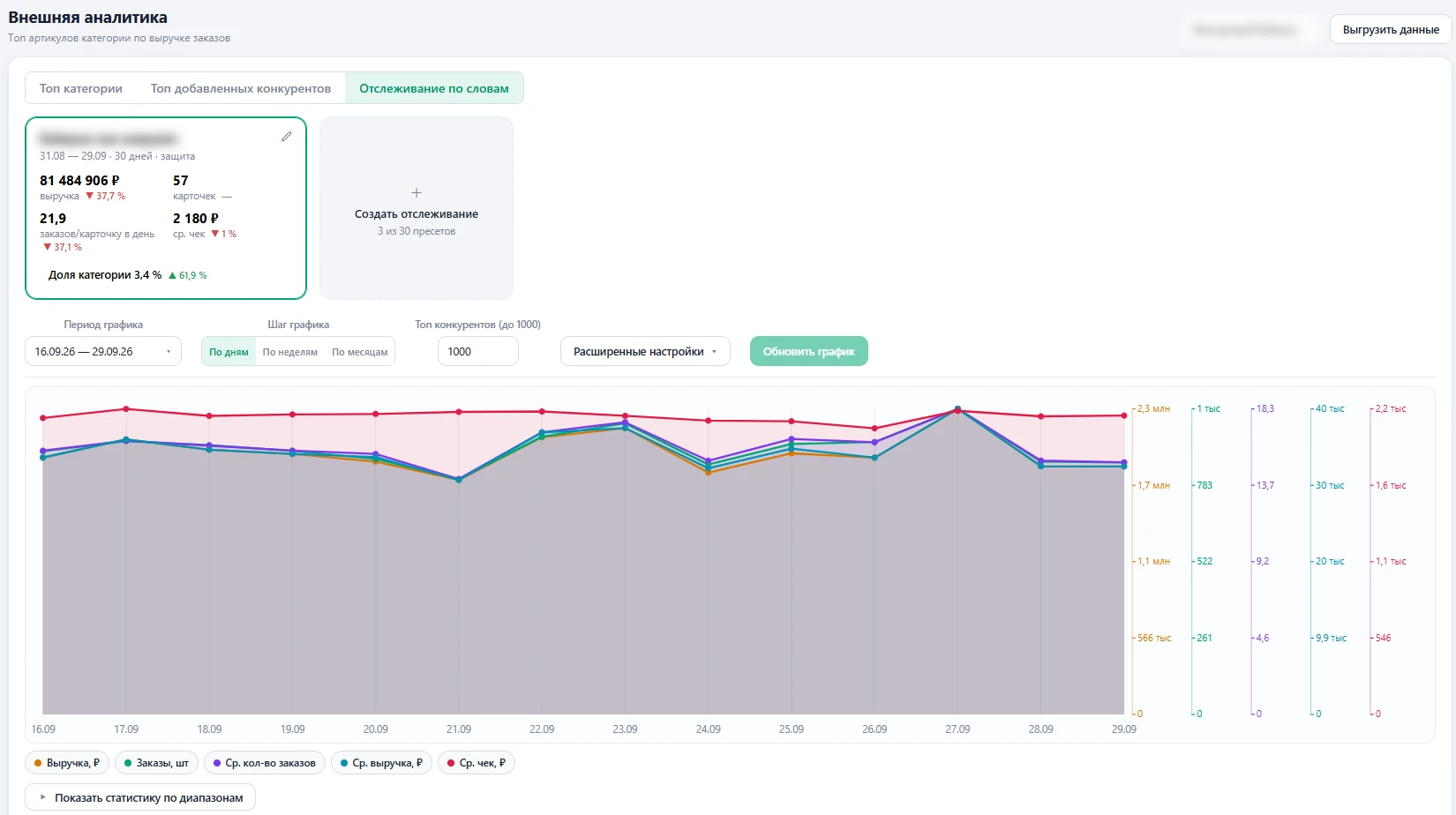Focus the Топ конкурентов input with 1000
Screen dimensions: 1456x815
tap(477, 351)
